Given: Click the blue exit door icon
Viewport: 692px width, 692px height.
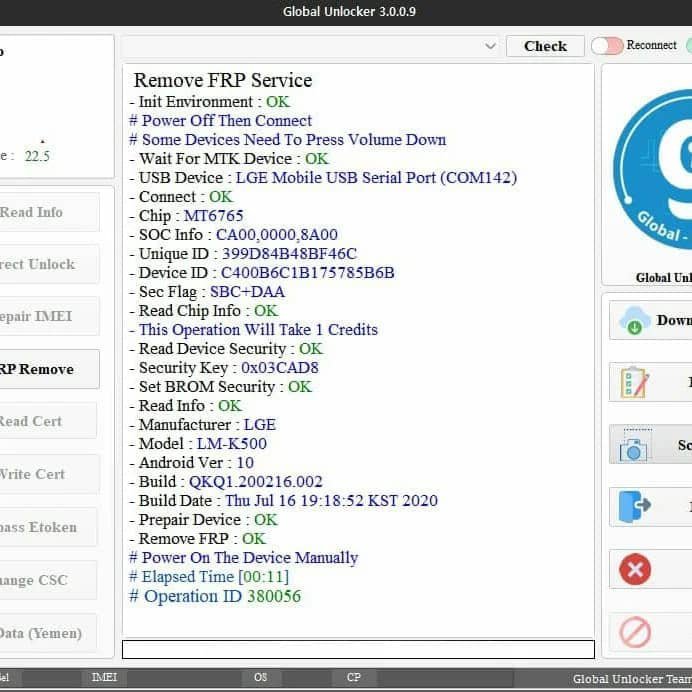Looking at the screenshot, I should click(x=634, y=507).
